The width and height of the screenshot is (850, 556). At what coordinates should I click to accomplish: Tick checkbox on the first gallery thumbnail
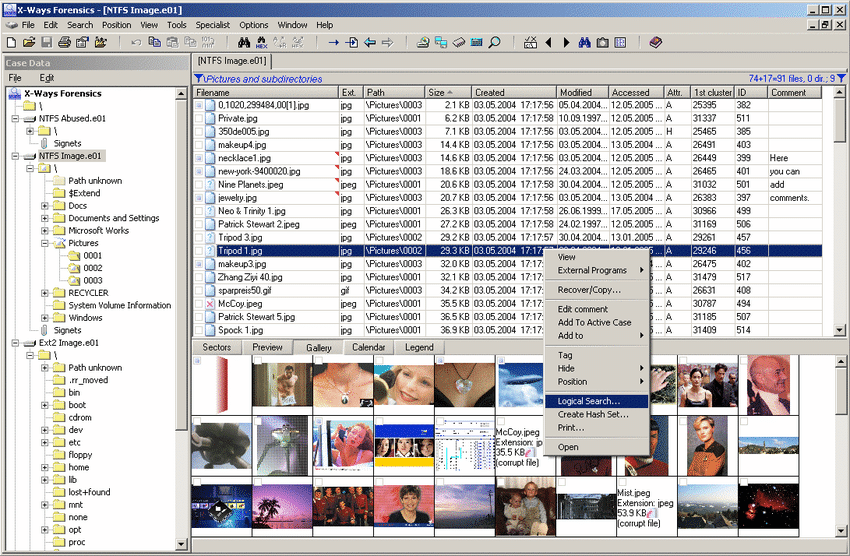click(197, 361)
